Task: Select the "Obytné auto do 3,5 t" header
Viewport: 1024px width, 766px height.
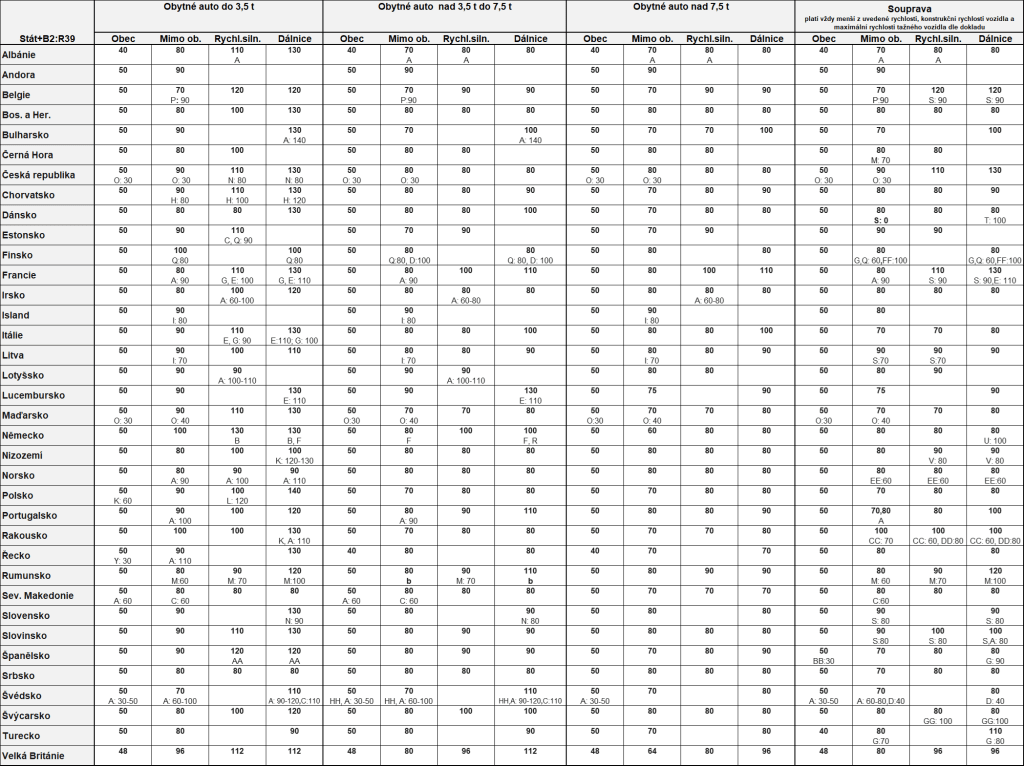Action: click(208, 7)
